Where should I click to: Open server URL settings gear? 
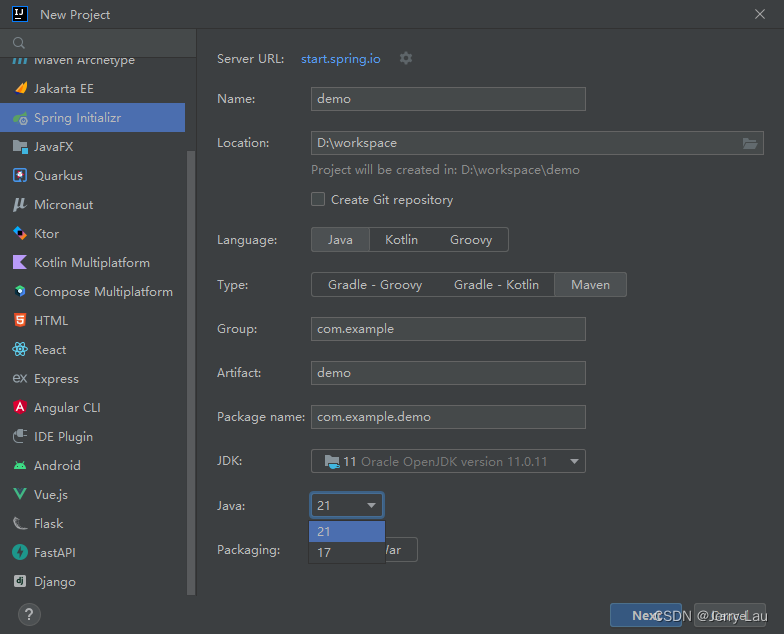pyautogui.click(x=406, y=58)
